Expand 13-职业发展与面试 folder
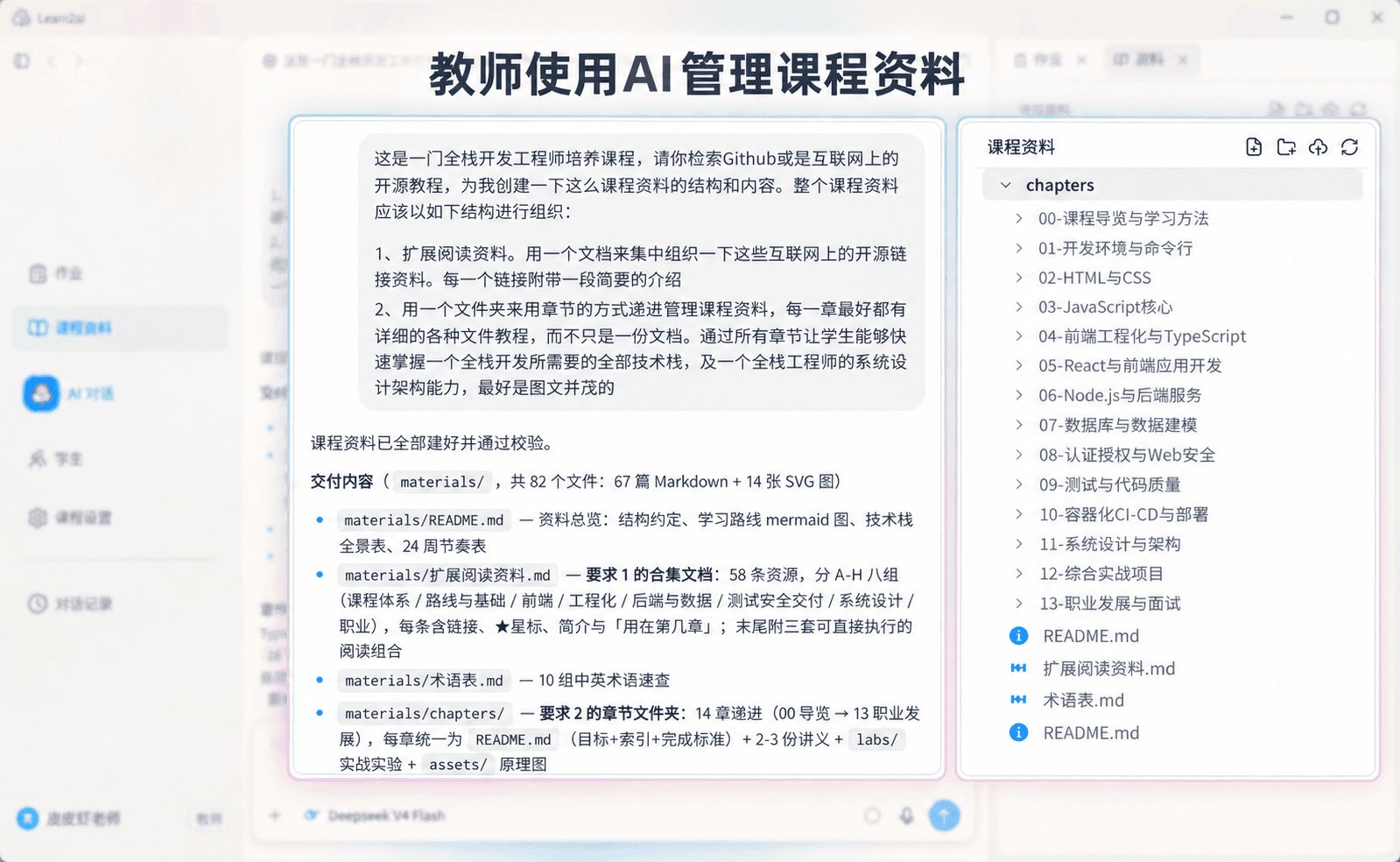The width and height of the screenshot is (1400, 862). (1018, 604)
